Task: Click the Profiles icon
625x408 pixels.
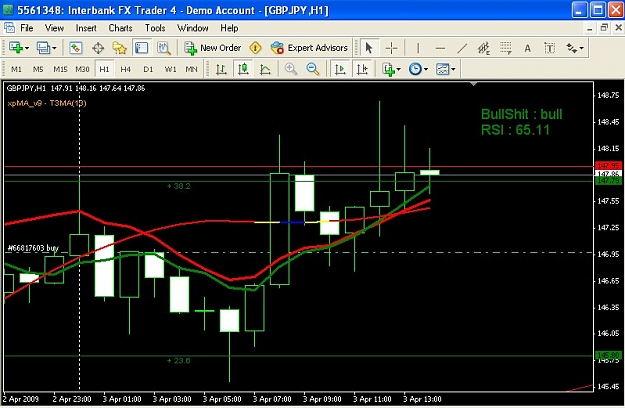Action: point(43,48)
